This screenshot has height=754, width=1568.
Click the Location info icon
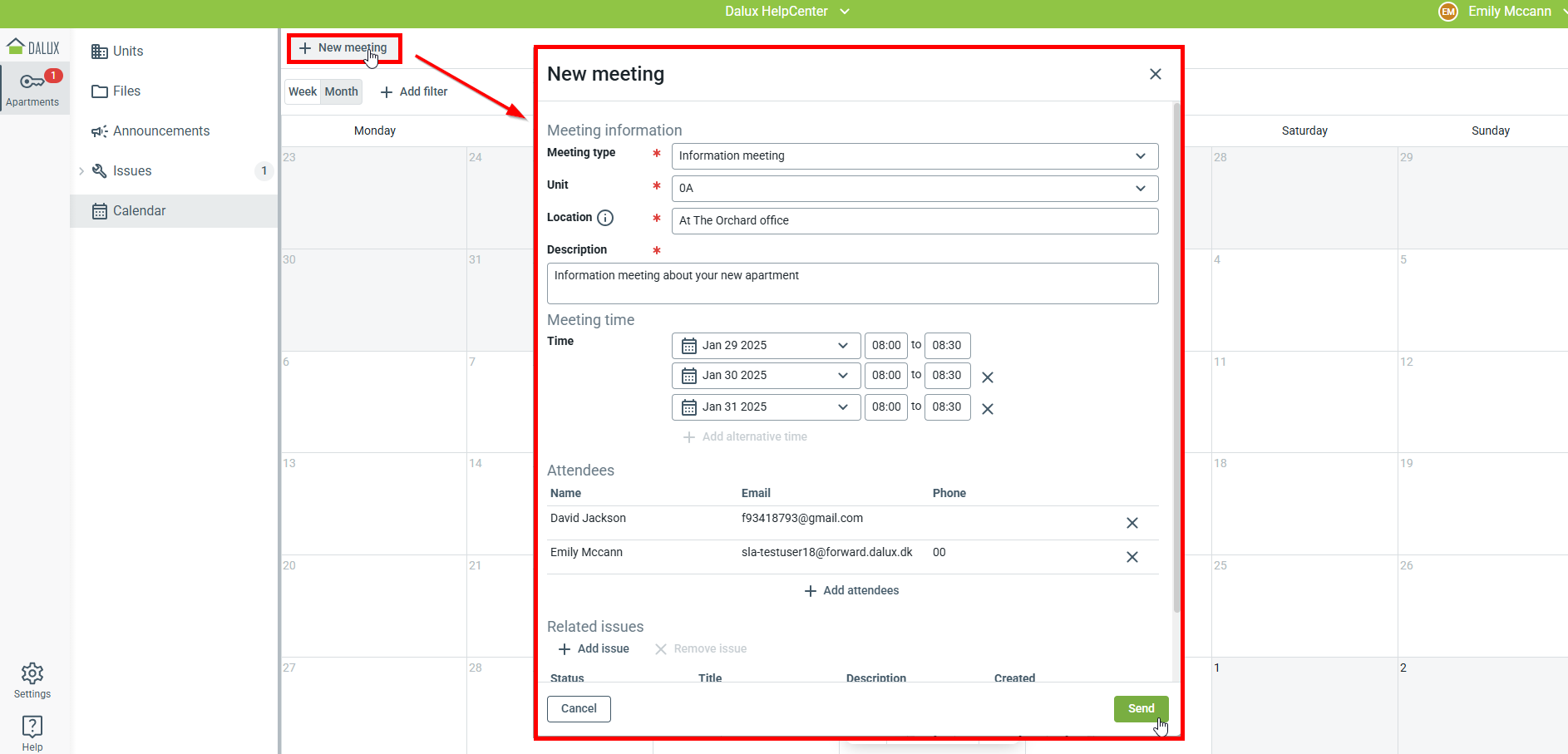point(605,218)
